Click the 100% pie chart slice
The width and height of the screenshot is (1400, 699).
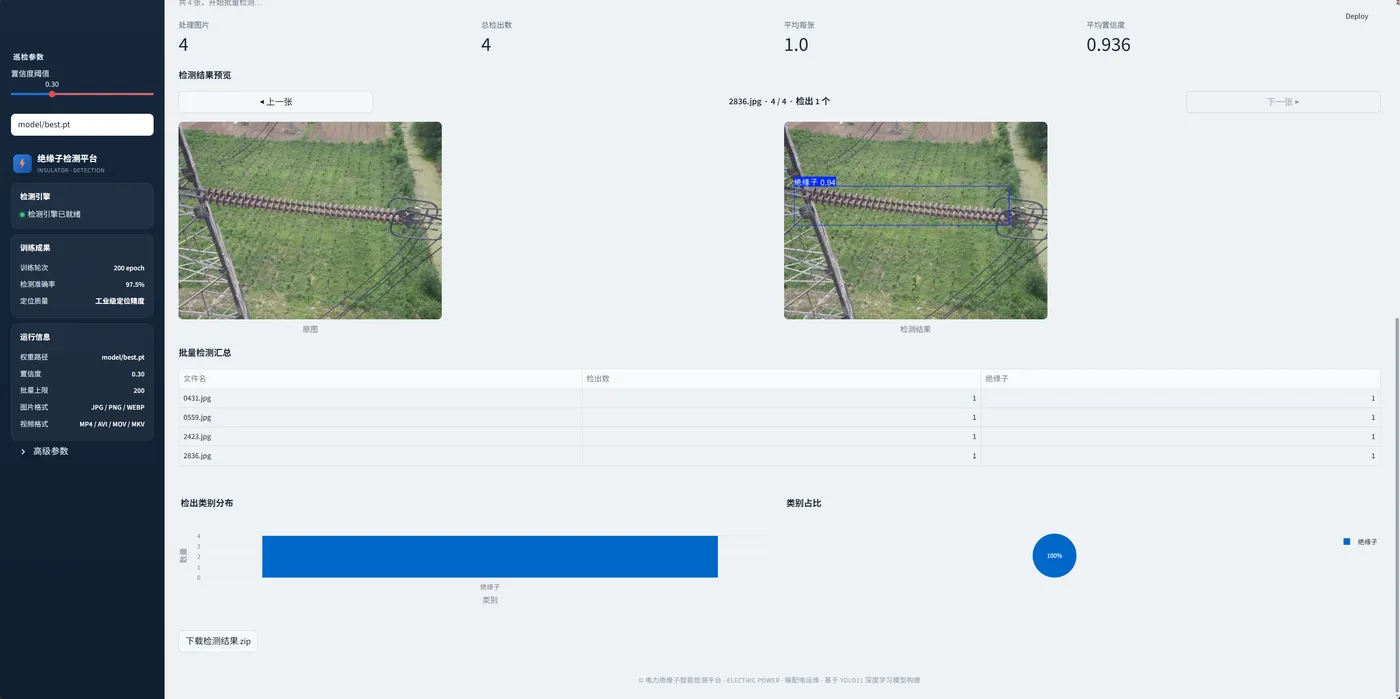(1054, 556)
